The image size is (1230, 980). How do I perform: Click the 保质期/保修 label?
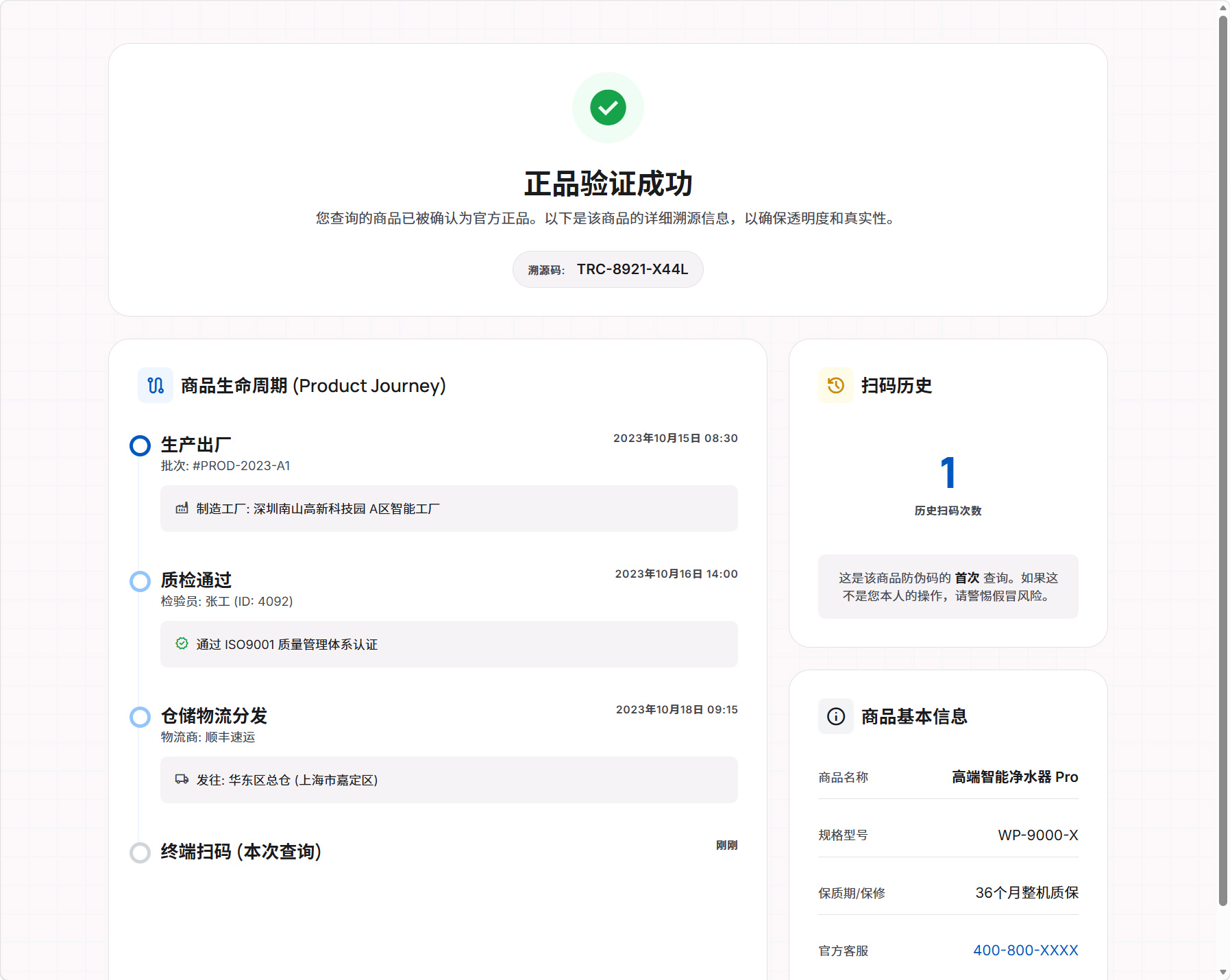[852, 894]
